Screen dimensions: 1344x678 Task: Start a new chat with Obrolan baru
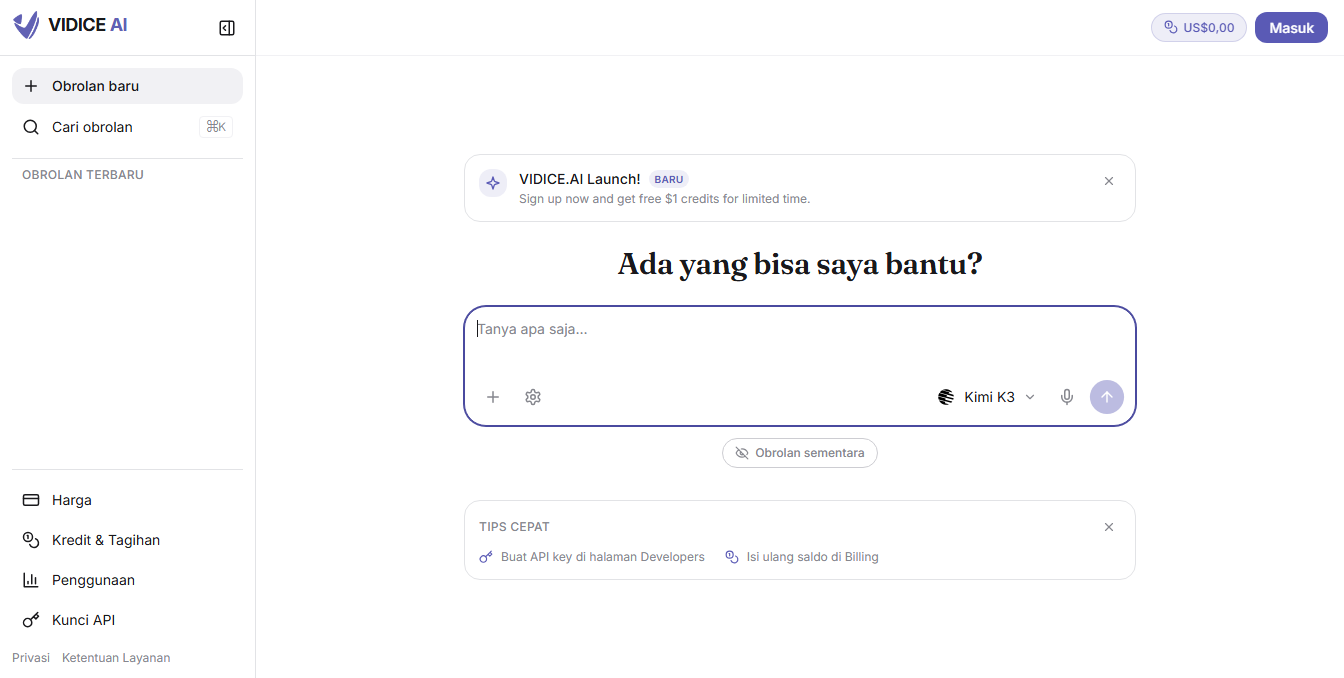pyautogui.click(x=127, y=86)
